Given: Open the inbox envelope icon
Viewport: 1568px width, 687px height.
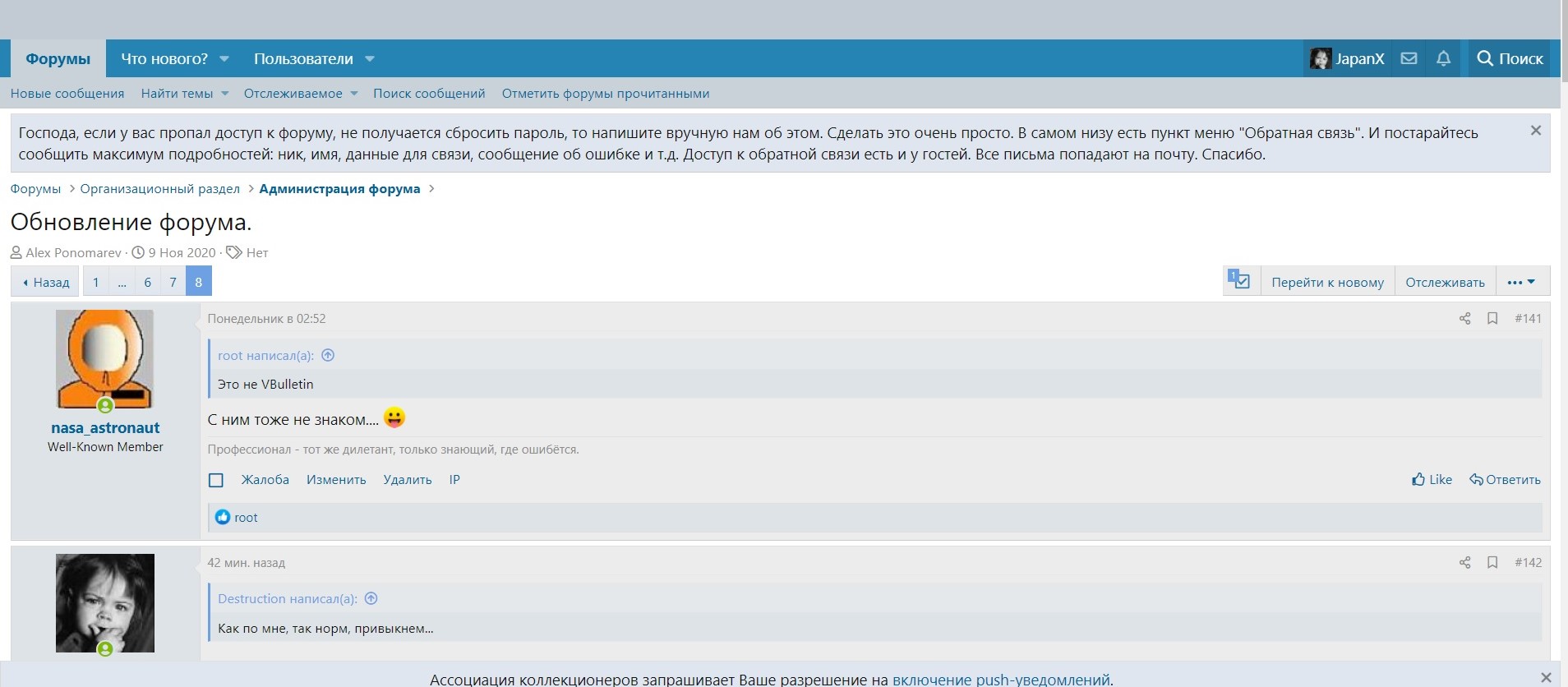Looking at the screenshot, I should tap(1409, 58).
